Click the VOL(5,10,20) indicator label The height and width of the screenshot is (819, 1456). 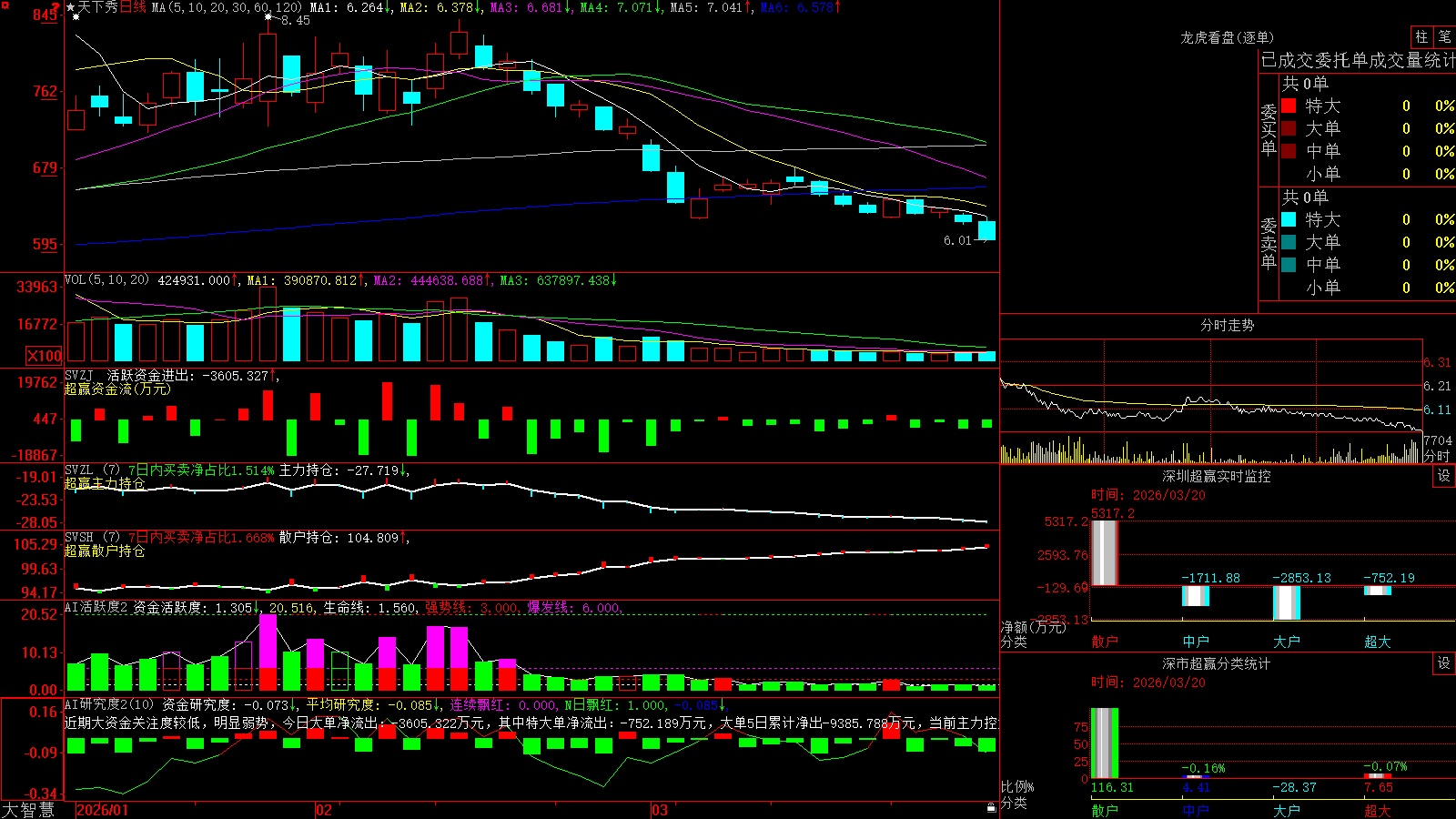(x=106, y=280)
